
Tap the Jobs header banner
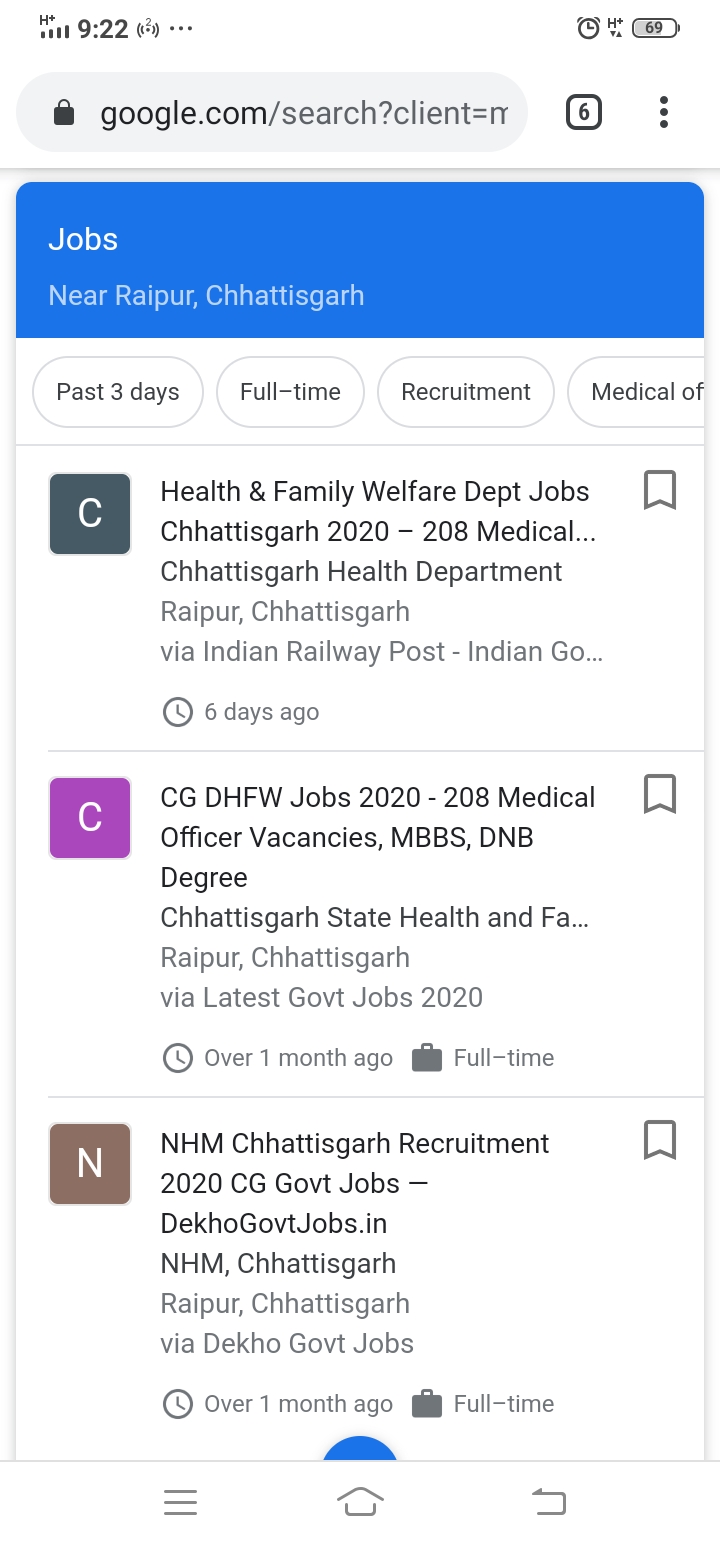pyautogui.click(x=360, y=262)
